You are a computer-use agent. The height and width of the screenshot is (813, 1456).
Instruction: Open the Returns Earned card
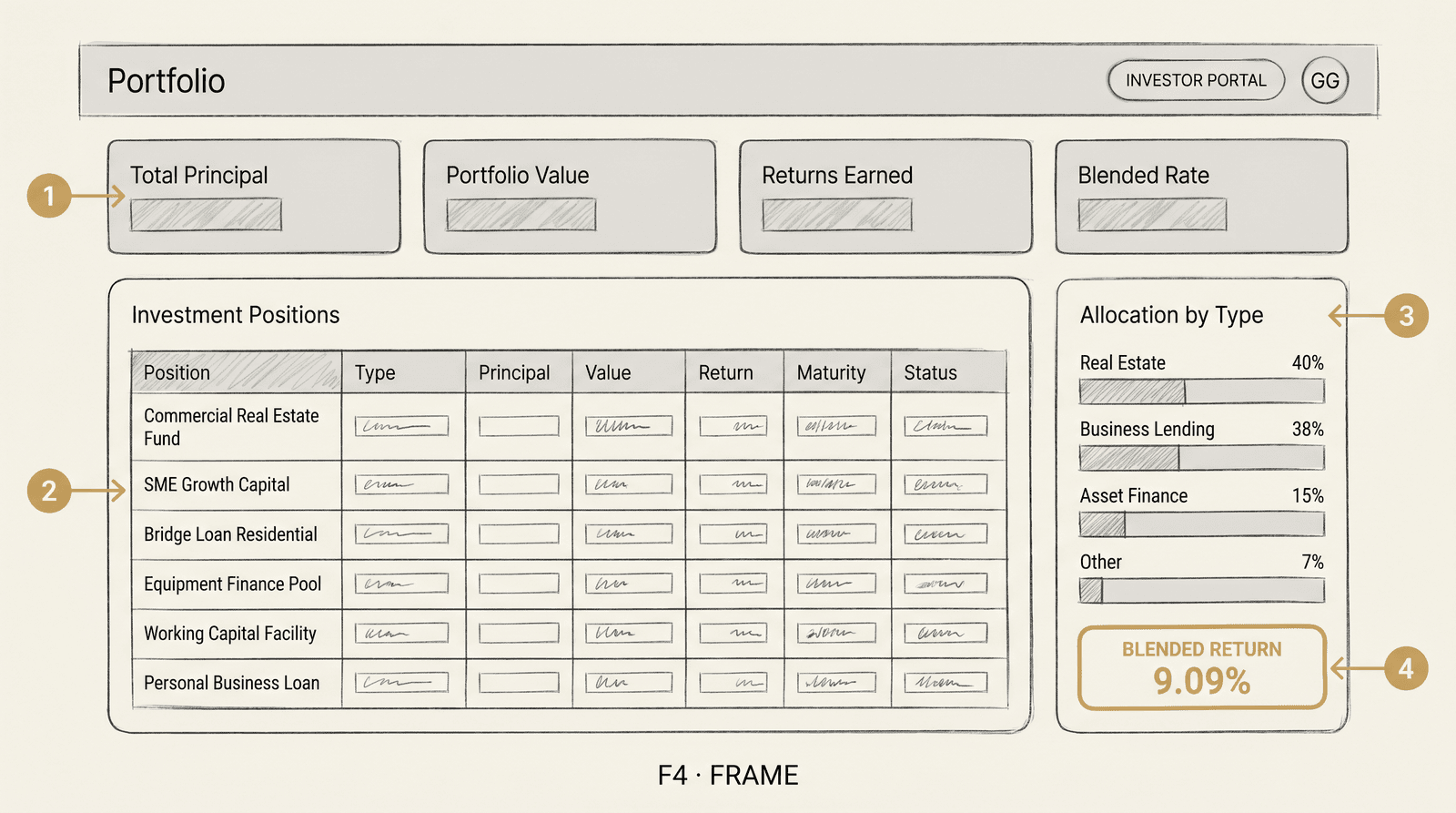[885, 197]
